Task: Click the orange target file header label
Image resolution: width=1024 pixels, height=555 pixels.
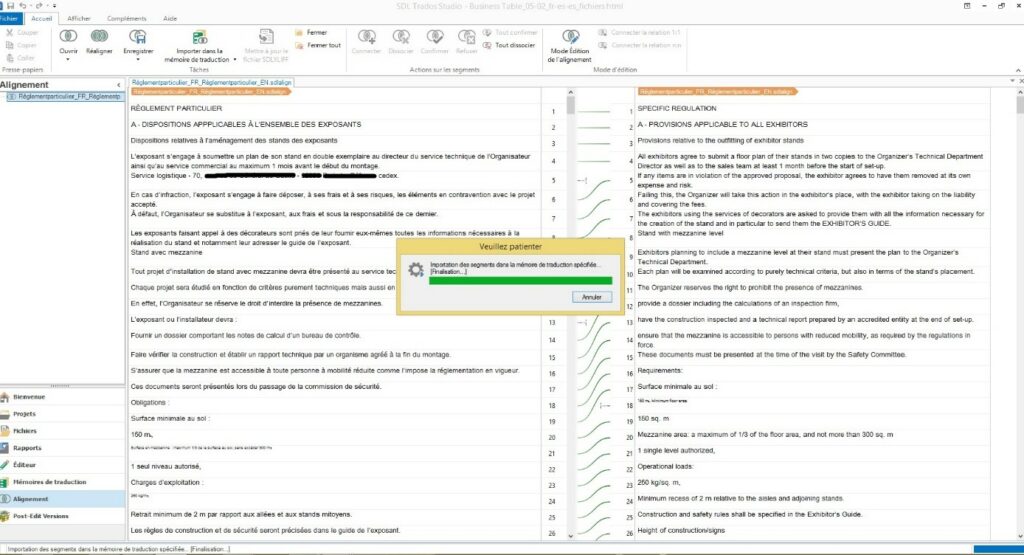Action: 717,92
